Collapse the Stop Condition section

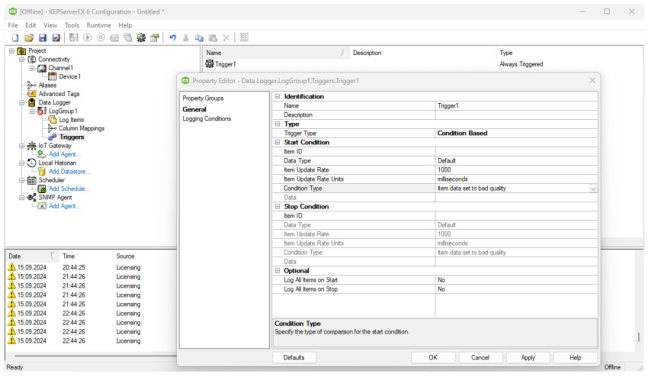click(x=277, y=206)
